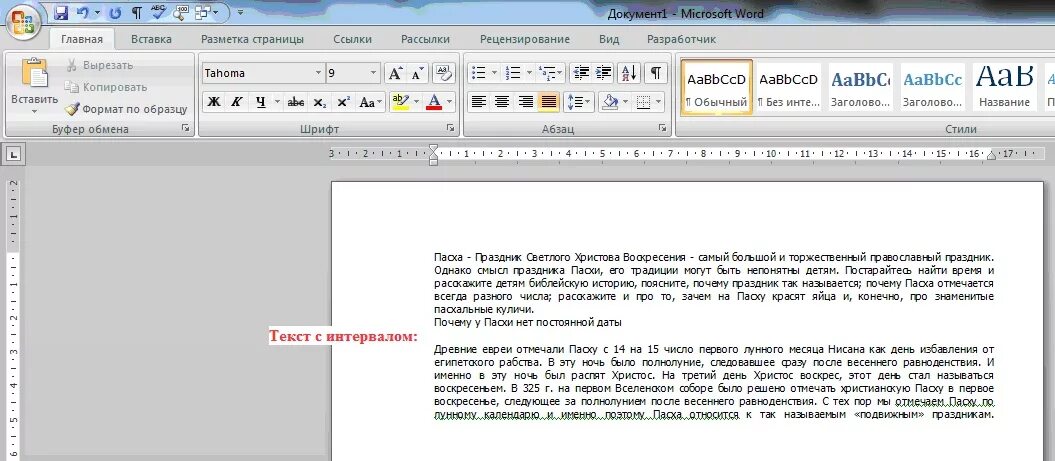Save the document from Quick Access toolbar

click(61, 13)
